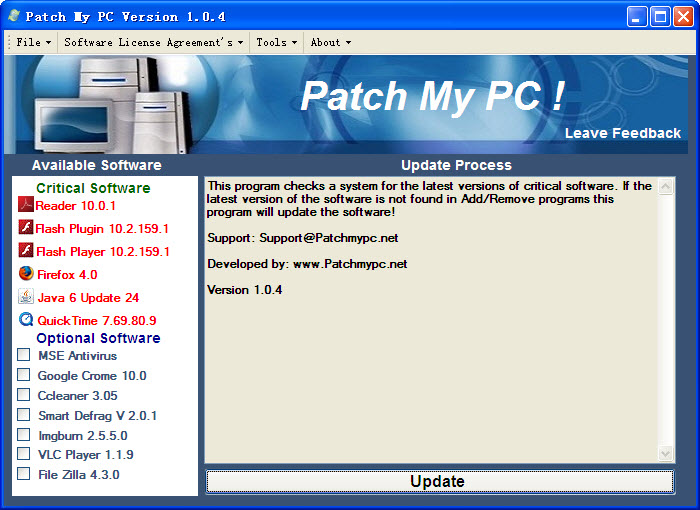Click the Flash Player icon

click(25, 250)
